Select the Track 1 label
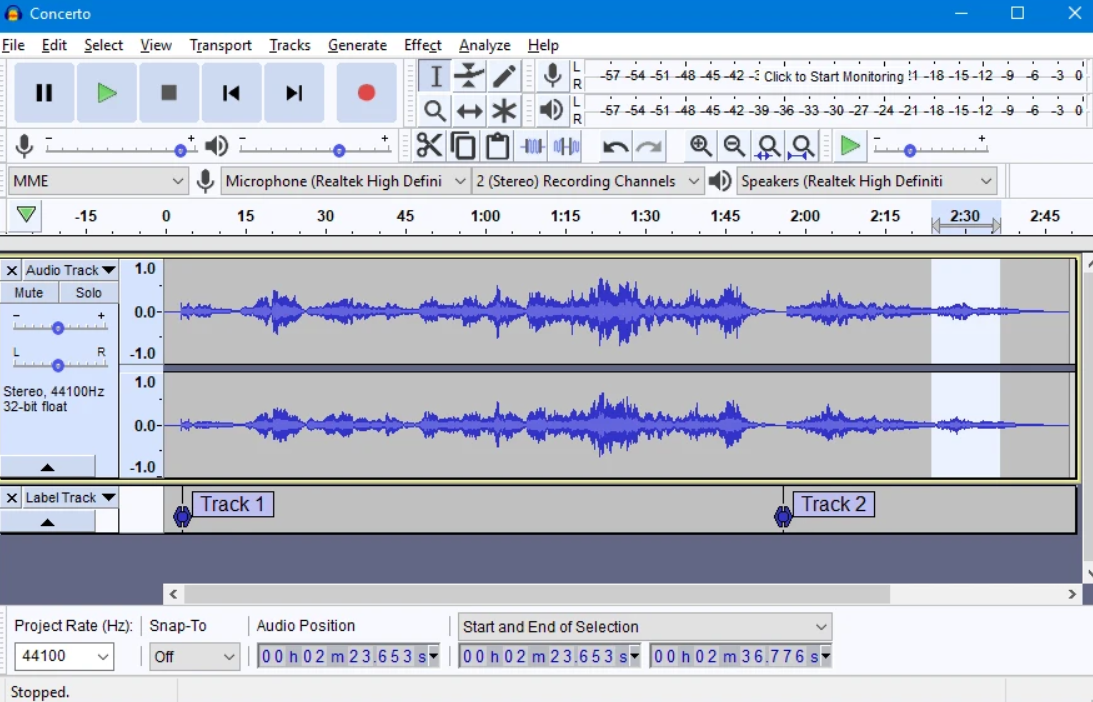The width and height of the screenshot is (1093, 702). click(232, 504)
